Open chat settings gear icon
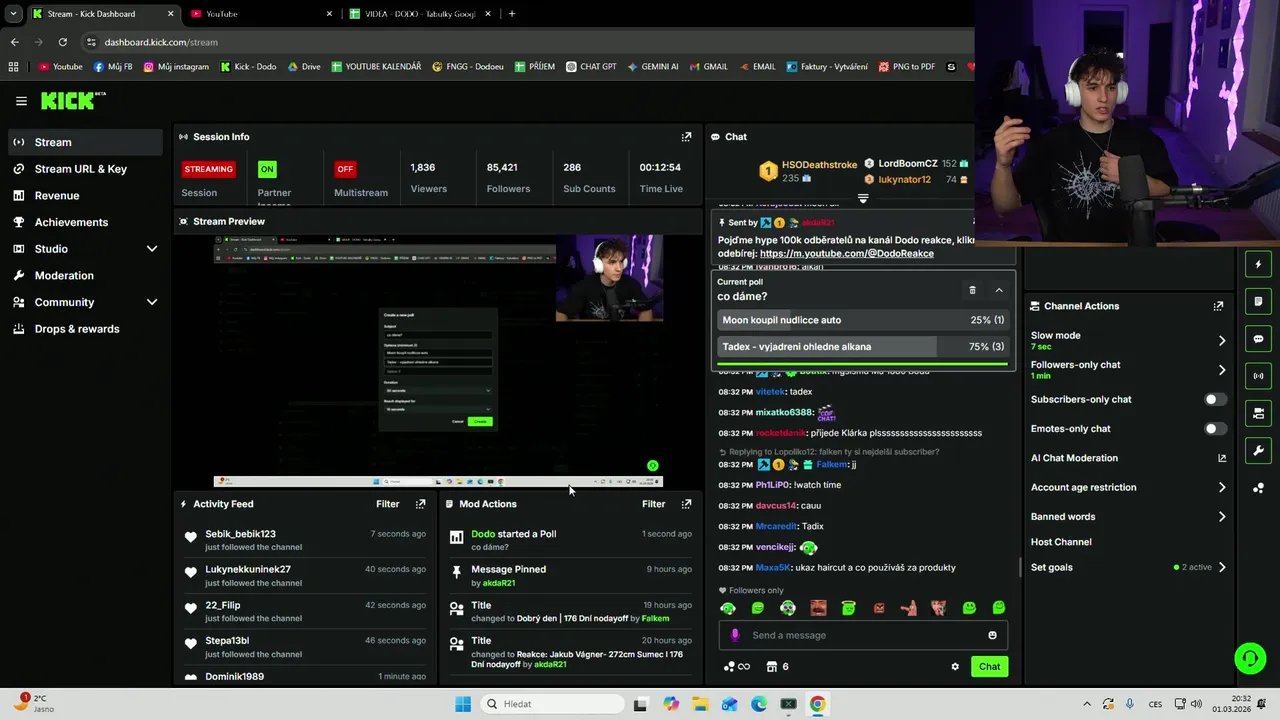The width and height of the screenshot is (1280, 720). click(x=955, y=667)
